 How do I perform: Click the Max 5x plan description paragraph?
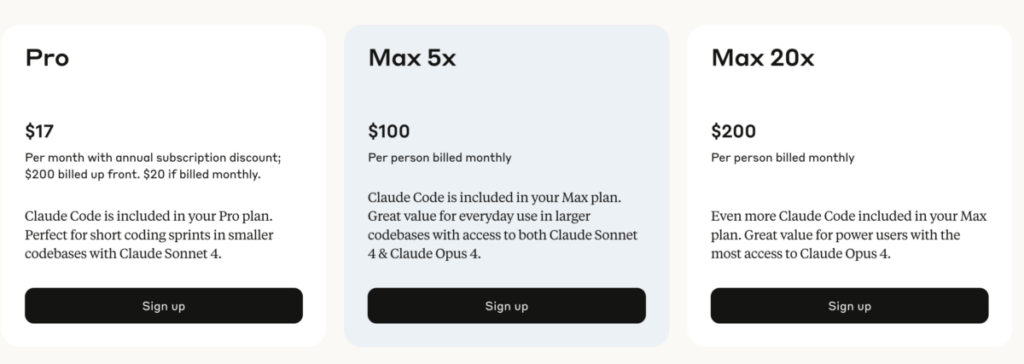point(503,225)
